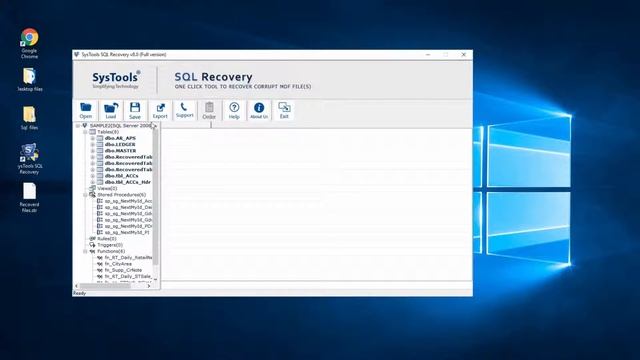Close the SysTools SQL Recovery window

coord(464,54)
